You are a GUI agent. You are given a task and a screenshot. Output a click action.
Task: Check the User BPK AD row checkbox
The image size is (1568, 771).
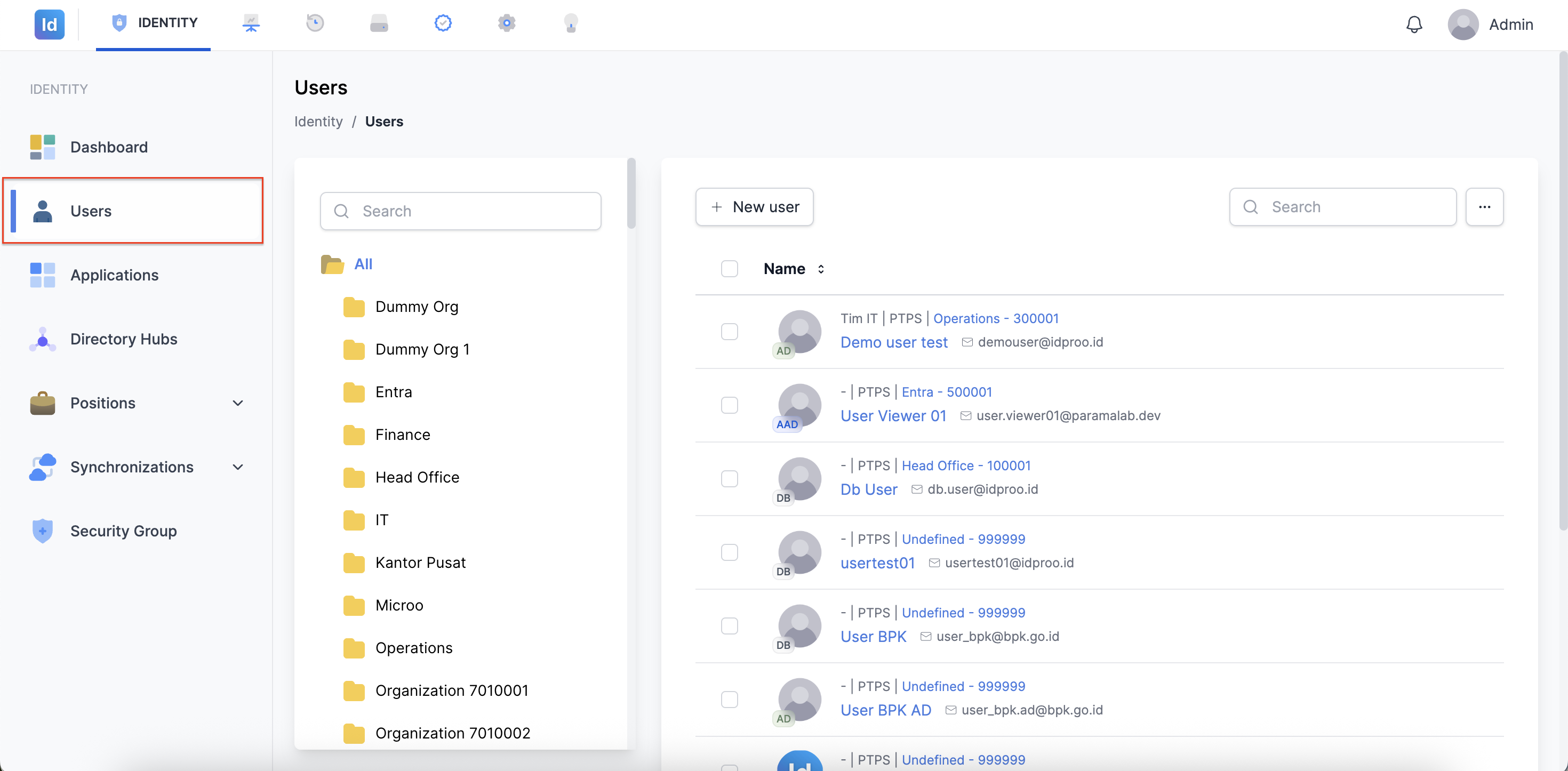(729, 700)
